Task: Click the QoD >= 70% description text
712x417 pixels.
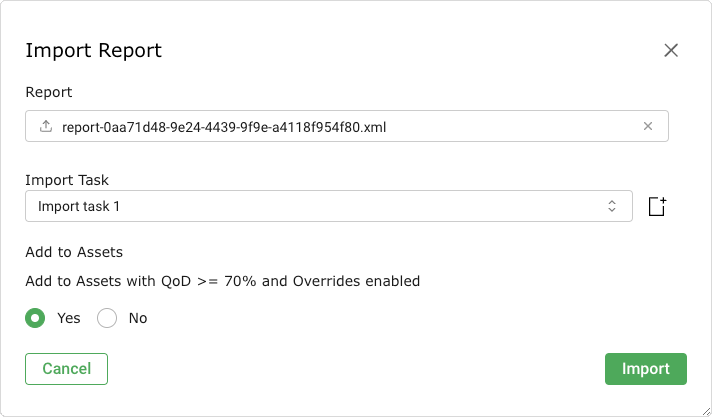Action: pos(222,281)
